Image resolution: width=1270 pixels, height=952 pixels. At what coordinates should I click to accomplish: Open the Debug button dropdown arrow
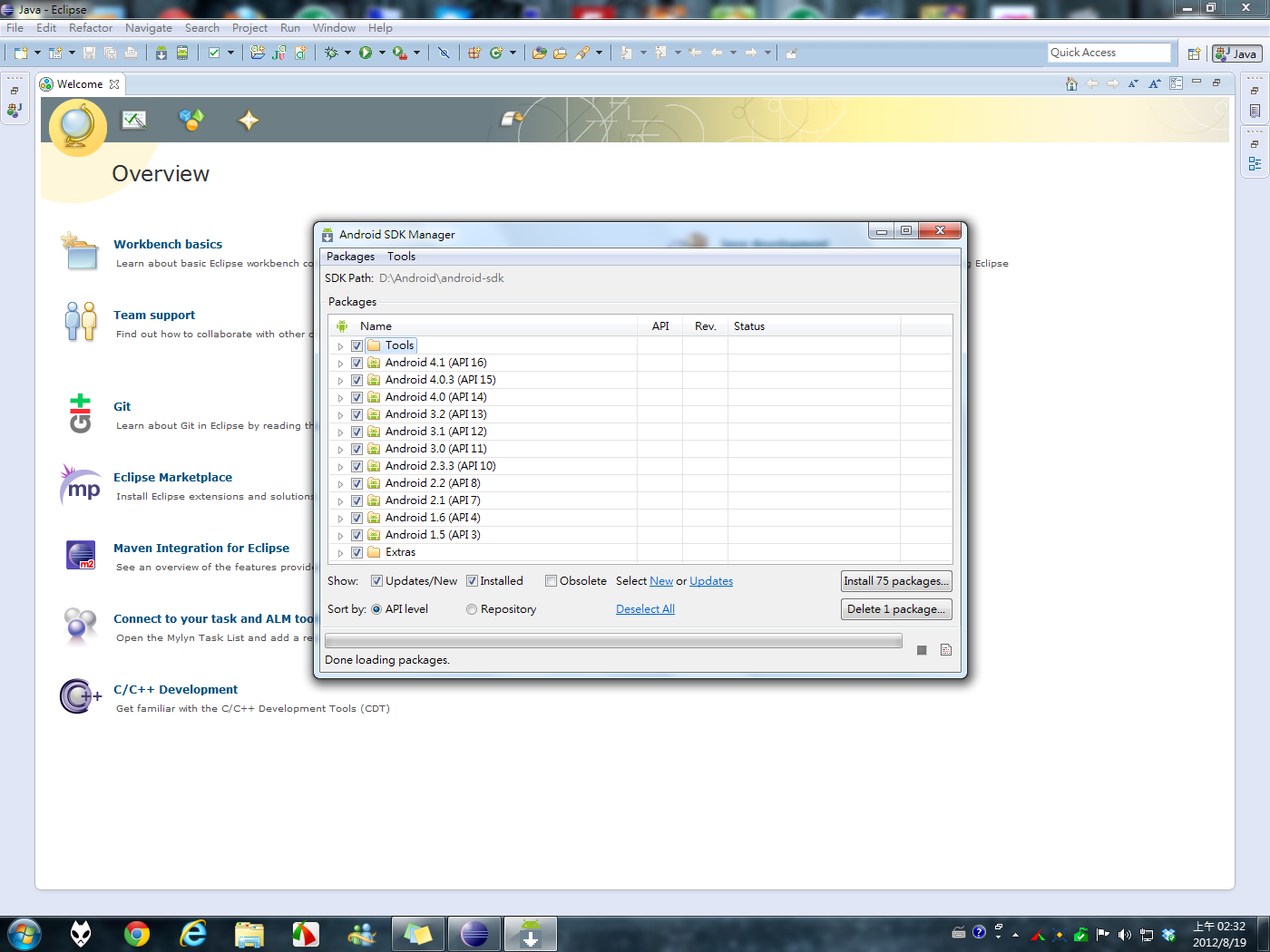point(347,53)
